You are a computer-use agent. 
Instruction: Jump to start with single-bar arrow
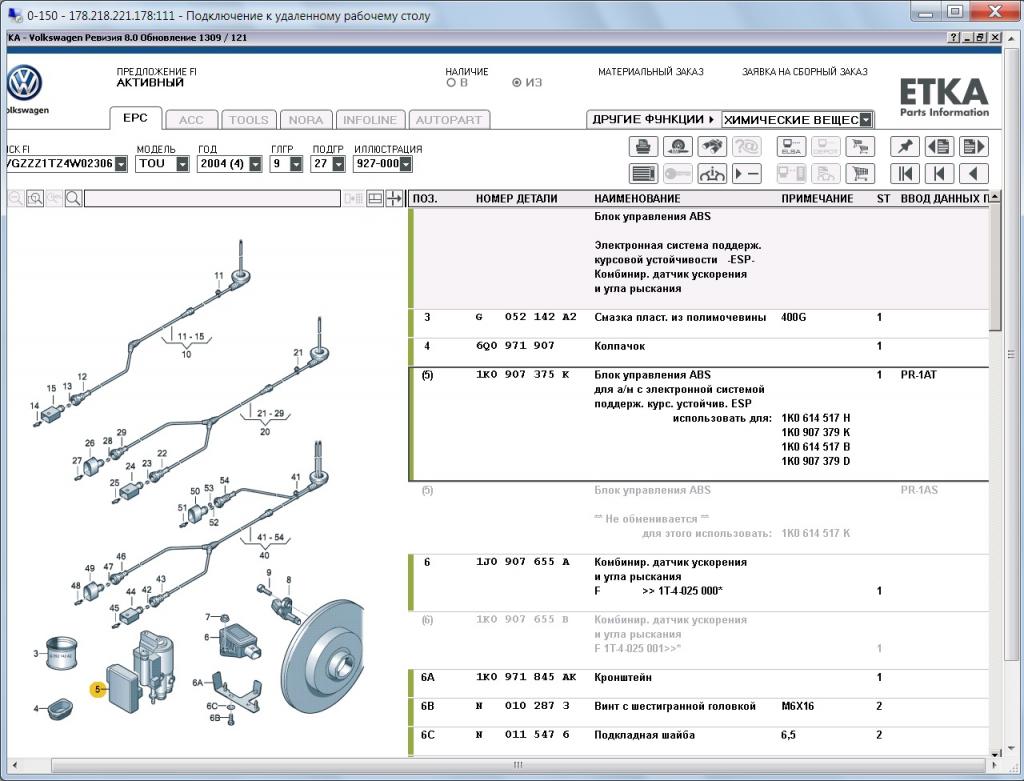(940, 174)
